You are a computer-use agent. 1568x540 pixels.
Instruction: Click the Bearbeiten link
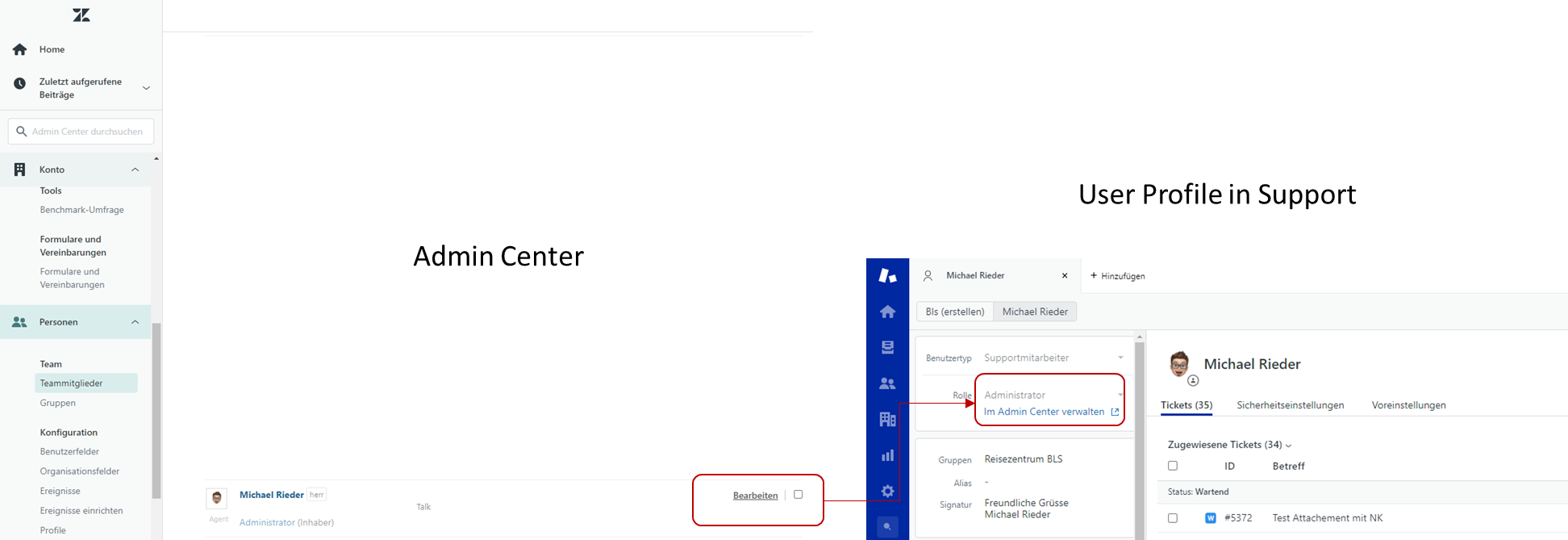coord(755,496)
